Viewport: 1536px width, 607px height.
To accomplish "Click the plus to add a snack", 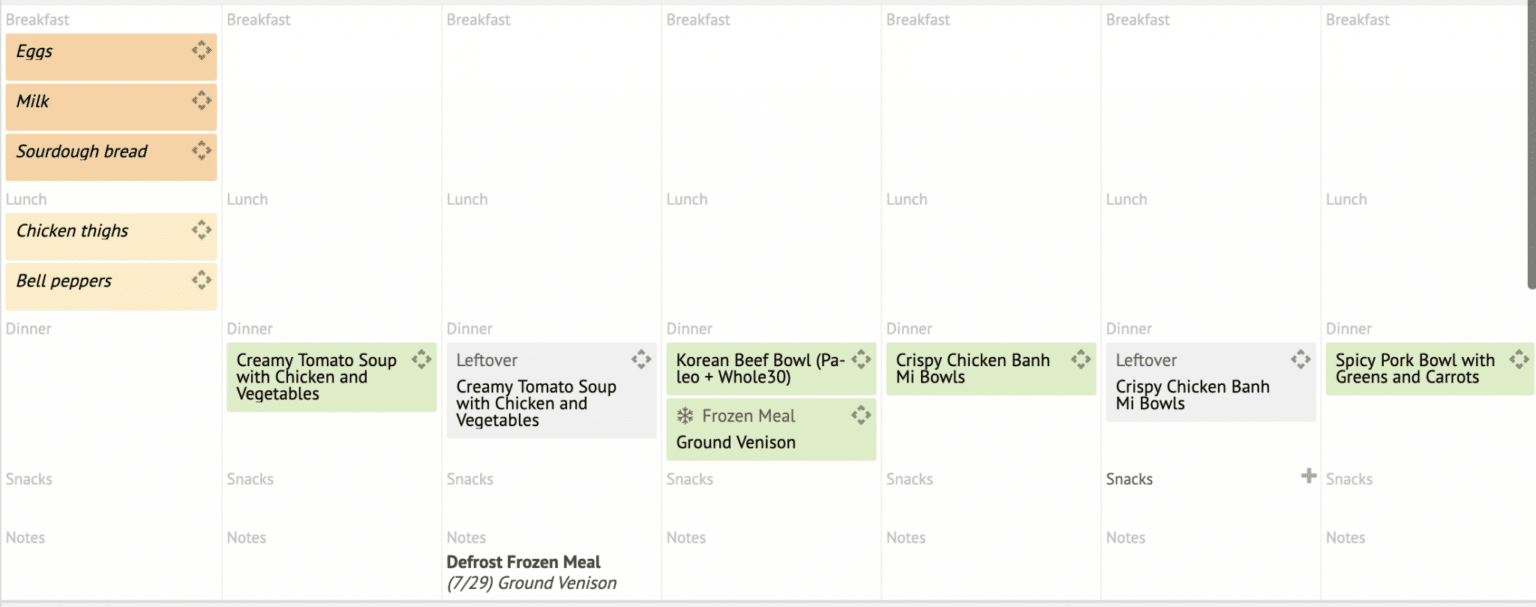I will point(1309,477).
